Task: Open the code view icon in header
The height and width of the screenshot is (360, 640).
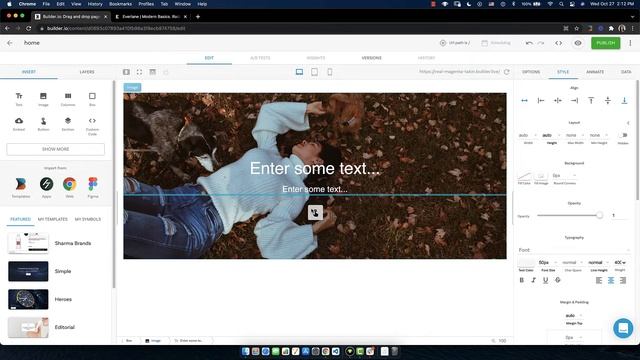Action: (558, 43)
